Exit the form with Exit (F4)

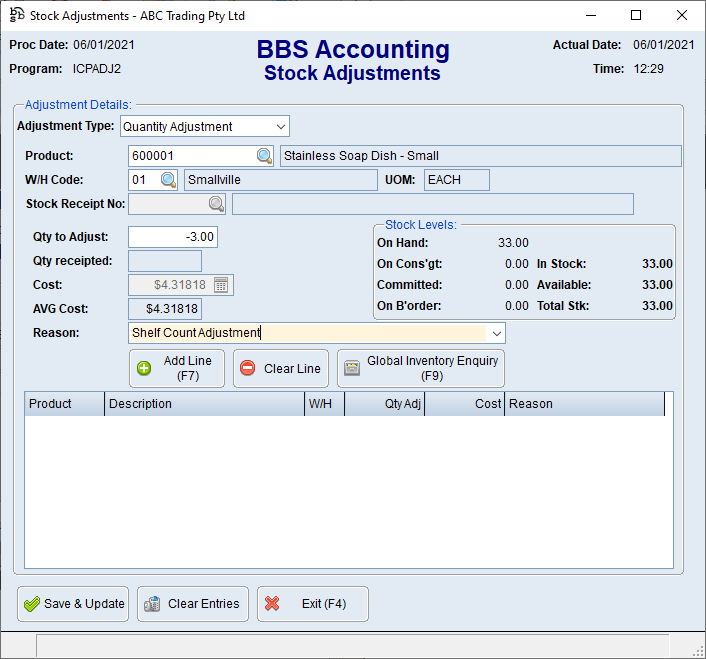[x=312, y=604]
